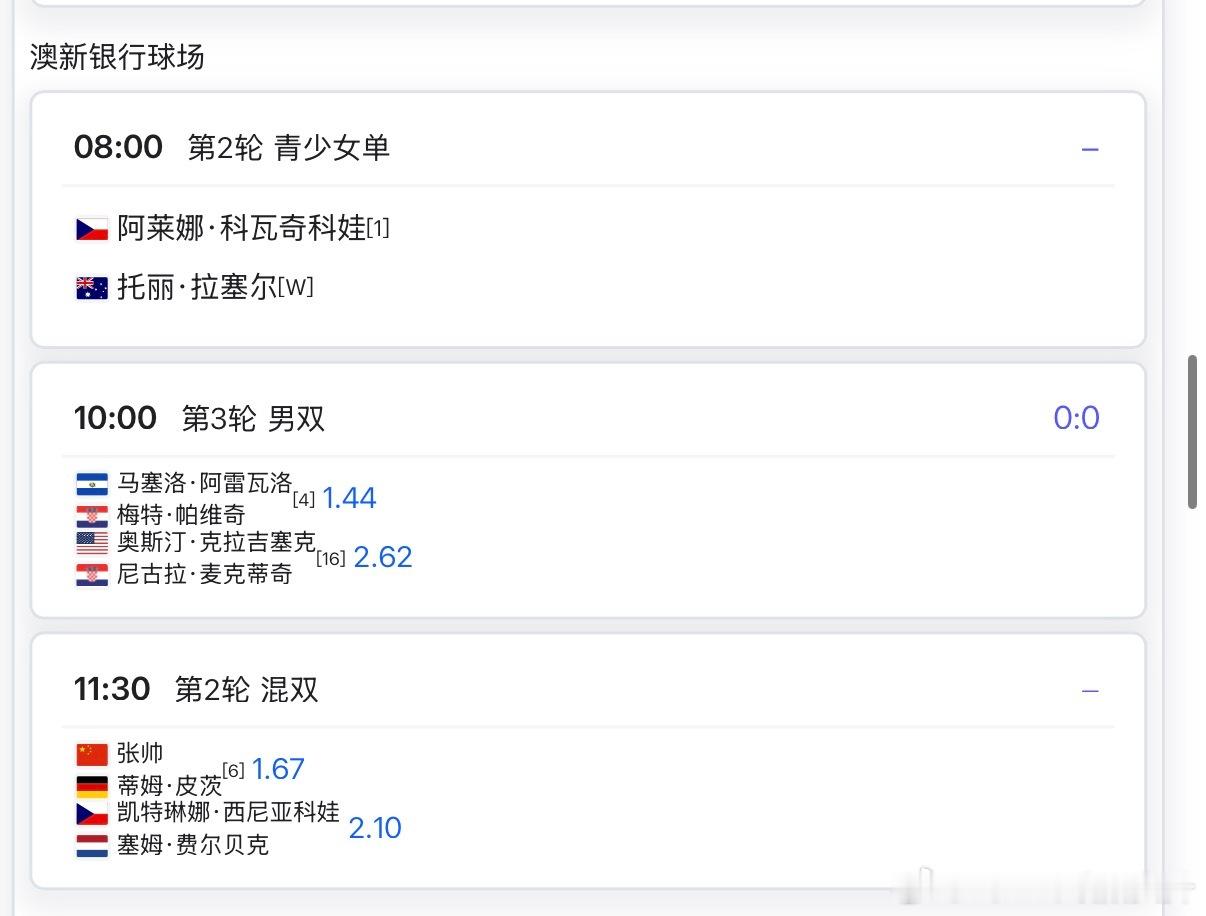Click the Croatian flag beside 梅特·帕维奇
This screenshot has width=1206, height=916.
[92, 516]
